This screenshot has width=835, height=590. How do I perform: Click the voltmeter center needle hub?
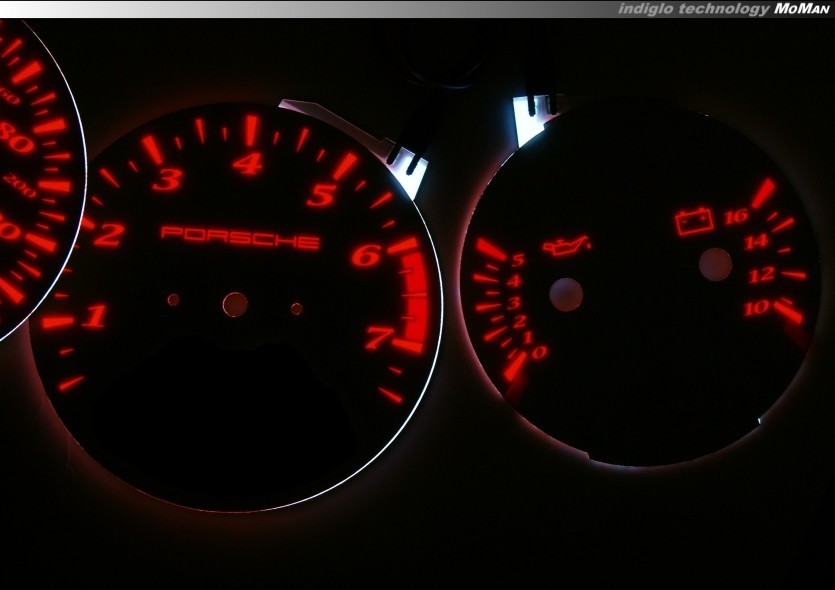click(x=715, y=264)
